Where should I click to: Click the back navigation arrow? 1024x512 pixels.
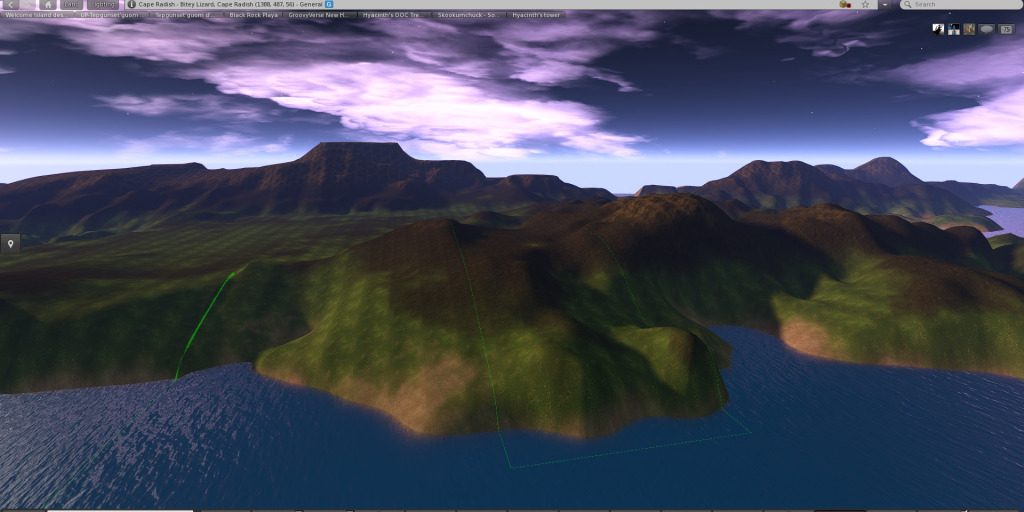[x=11, y=5]
